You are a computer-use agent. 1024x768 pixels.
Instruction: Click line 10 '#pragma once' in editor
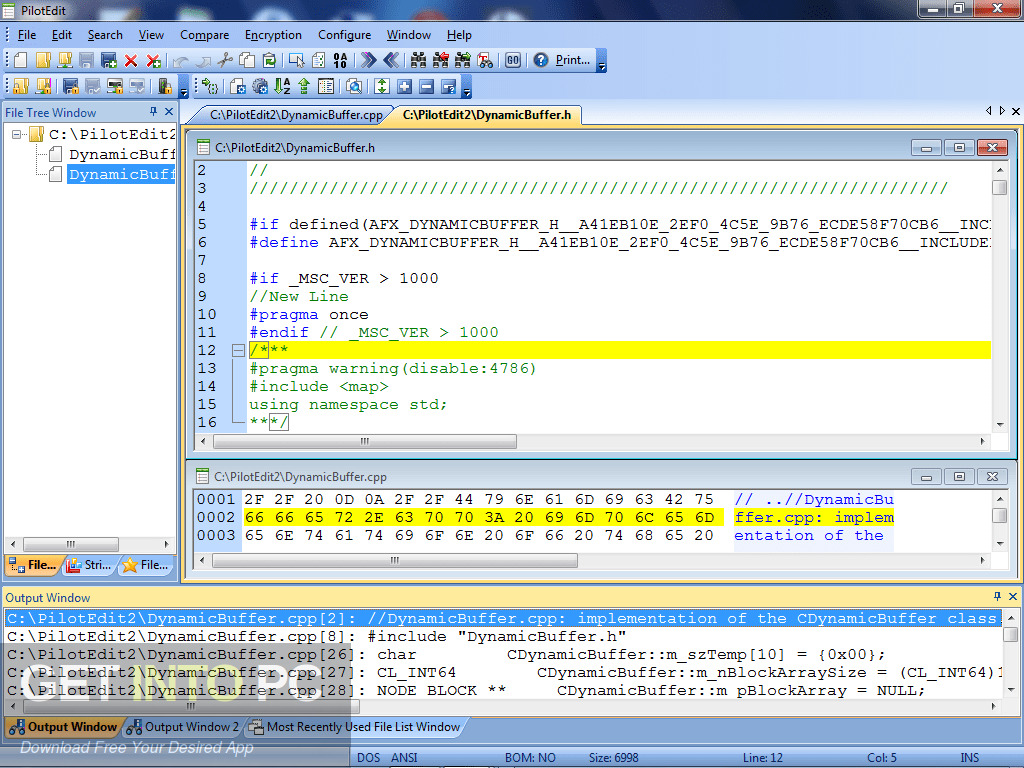(x=308, y=315)
